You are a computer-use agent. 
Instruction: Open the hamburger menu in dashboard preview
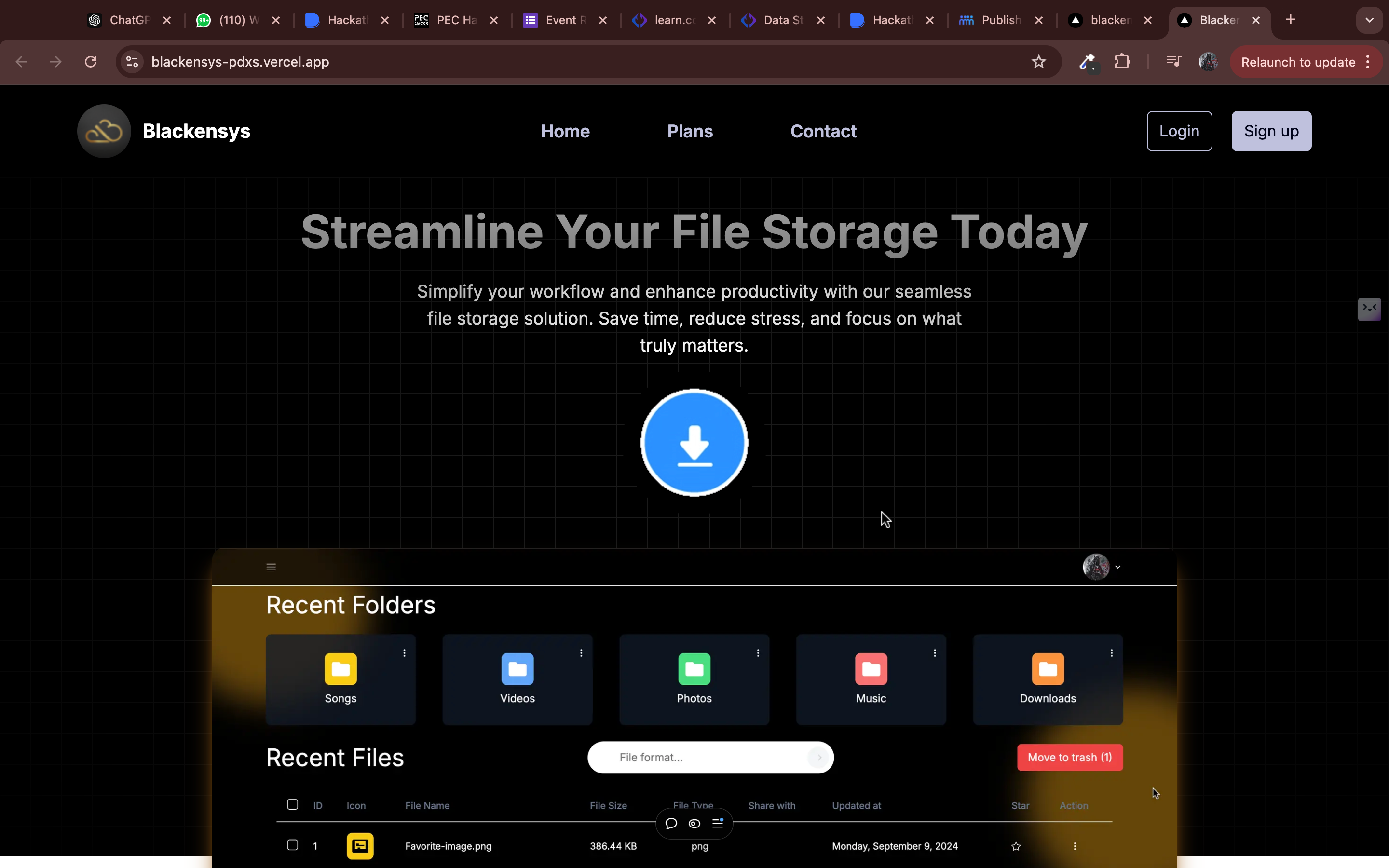pyautogui.click(x=272, y=567)
